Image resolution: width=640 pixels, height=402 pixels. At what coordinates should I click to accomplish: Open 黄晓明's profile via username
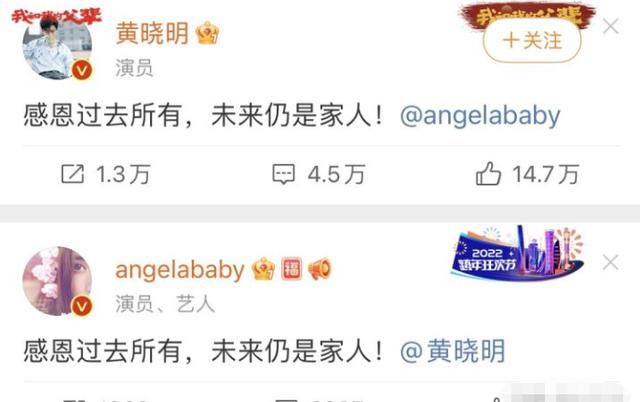(x=152, y=33)
